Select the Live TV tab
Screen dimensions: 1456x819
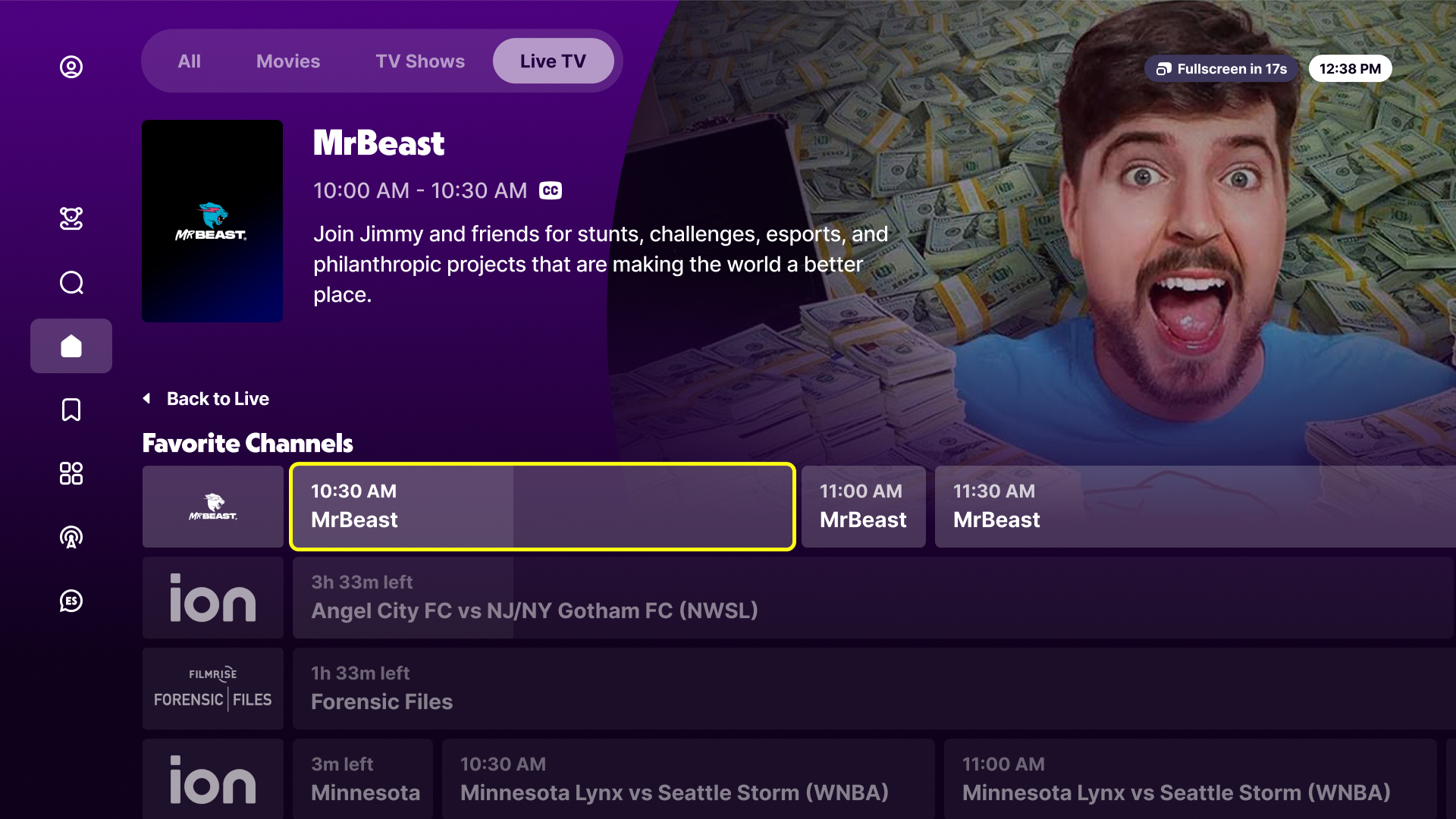pos(553,61)
